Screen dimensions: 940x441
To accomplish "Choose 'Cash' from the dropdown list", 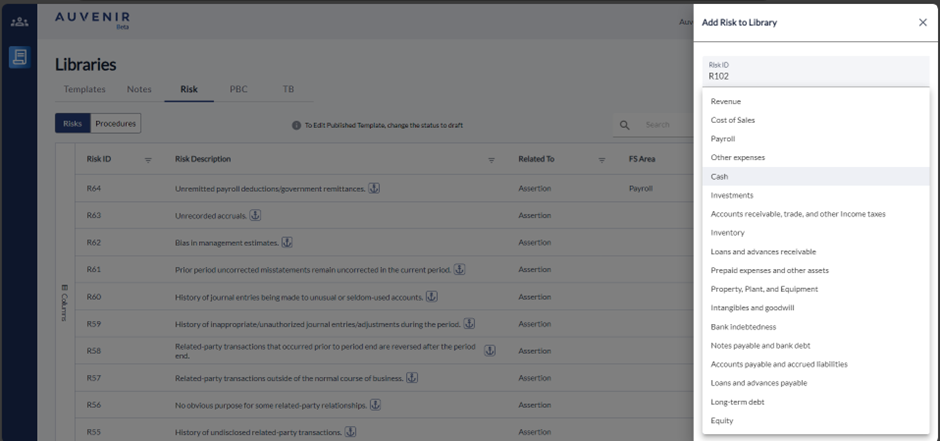I will (719, 176).
